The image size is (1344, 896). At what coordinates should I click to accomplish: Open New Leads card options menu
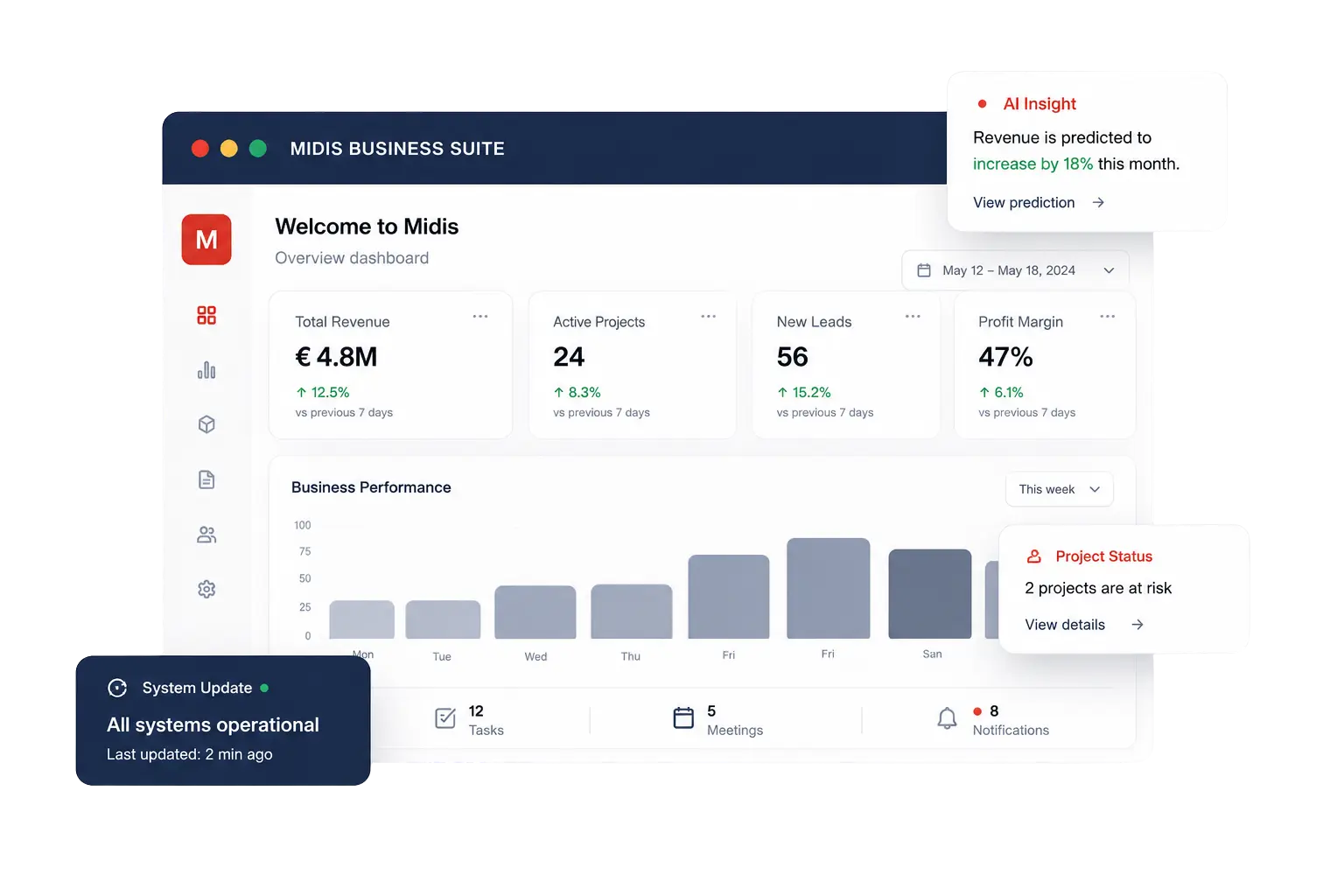point(913,316)
